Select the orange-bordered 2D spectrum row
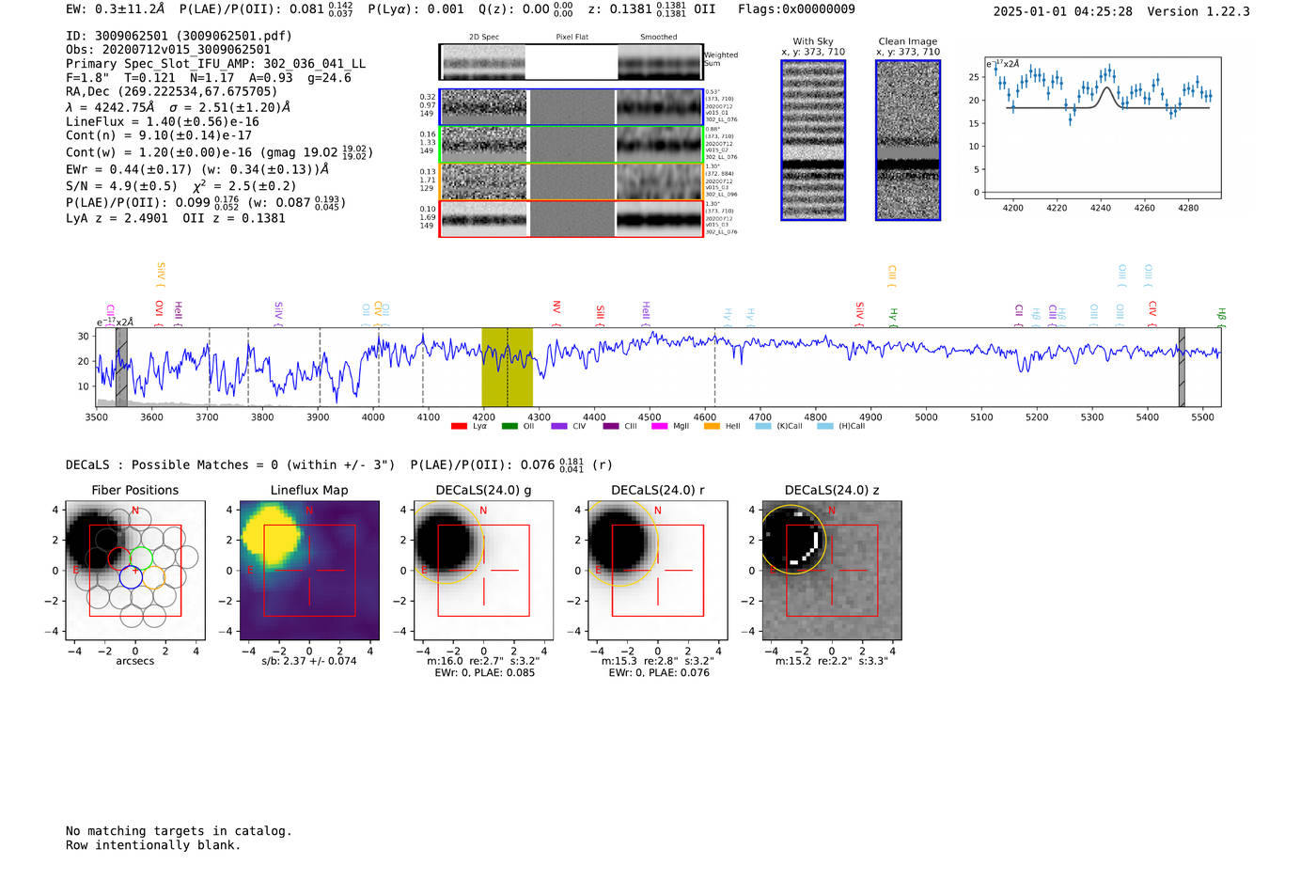This screenshot has height=896, width=1316. tap(572, 181)
